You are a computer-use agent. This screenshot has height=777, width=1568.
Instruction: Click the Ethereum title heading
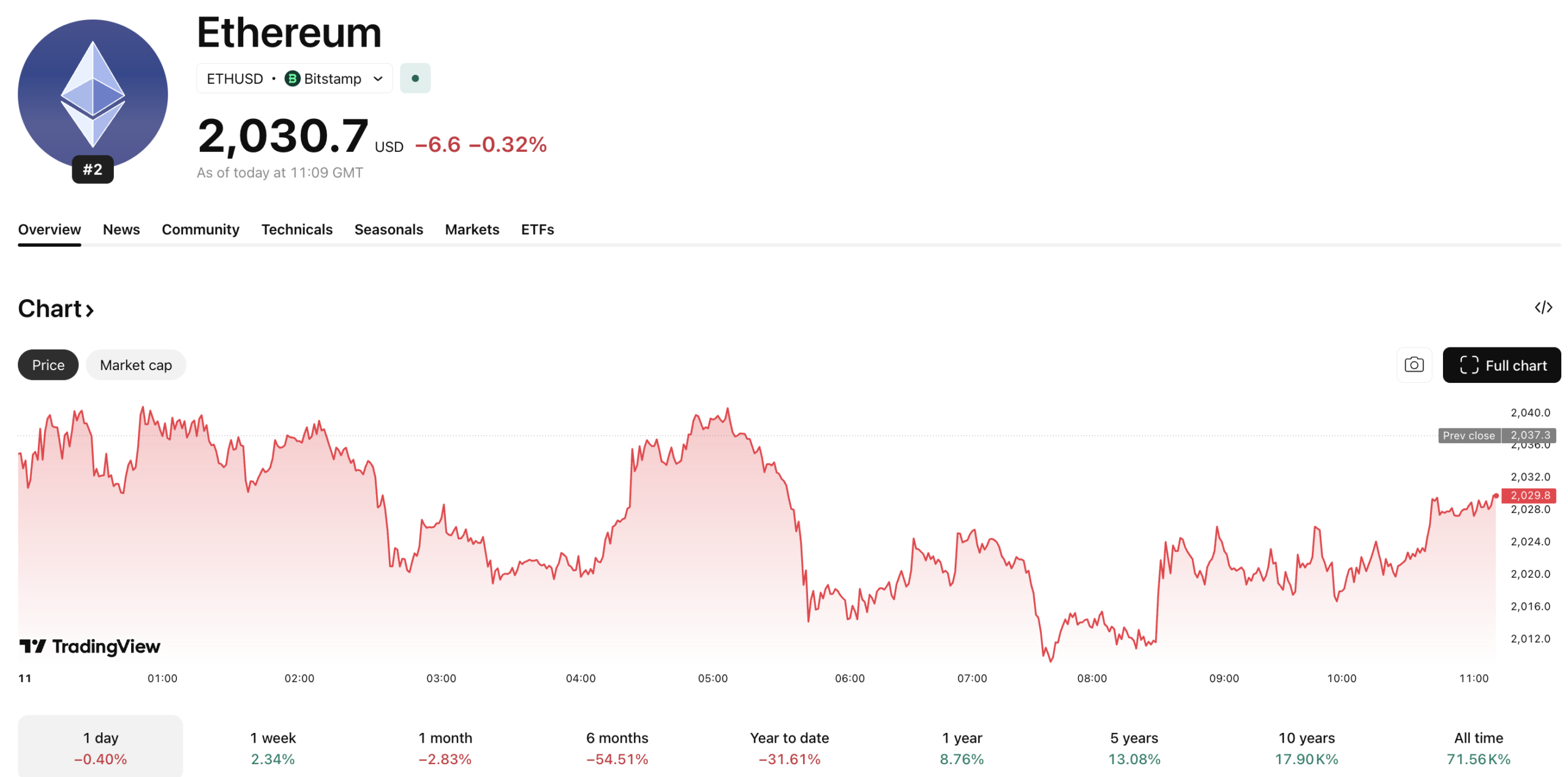289,32
